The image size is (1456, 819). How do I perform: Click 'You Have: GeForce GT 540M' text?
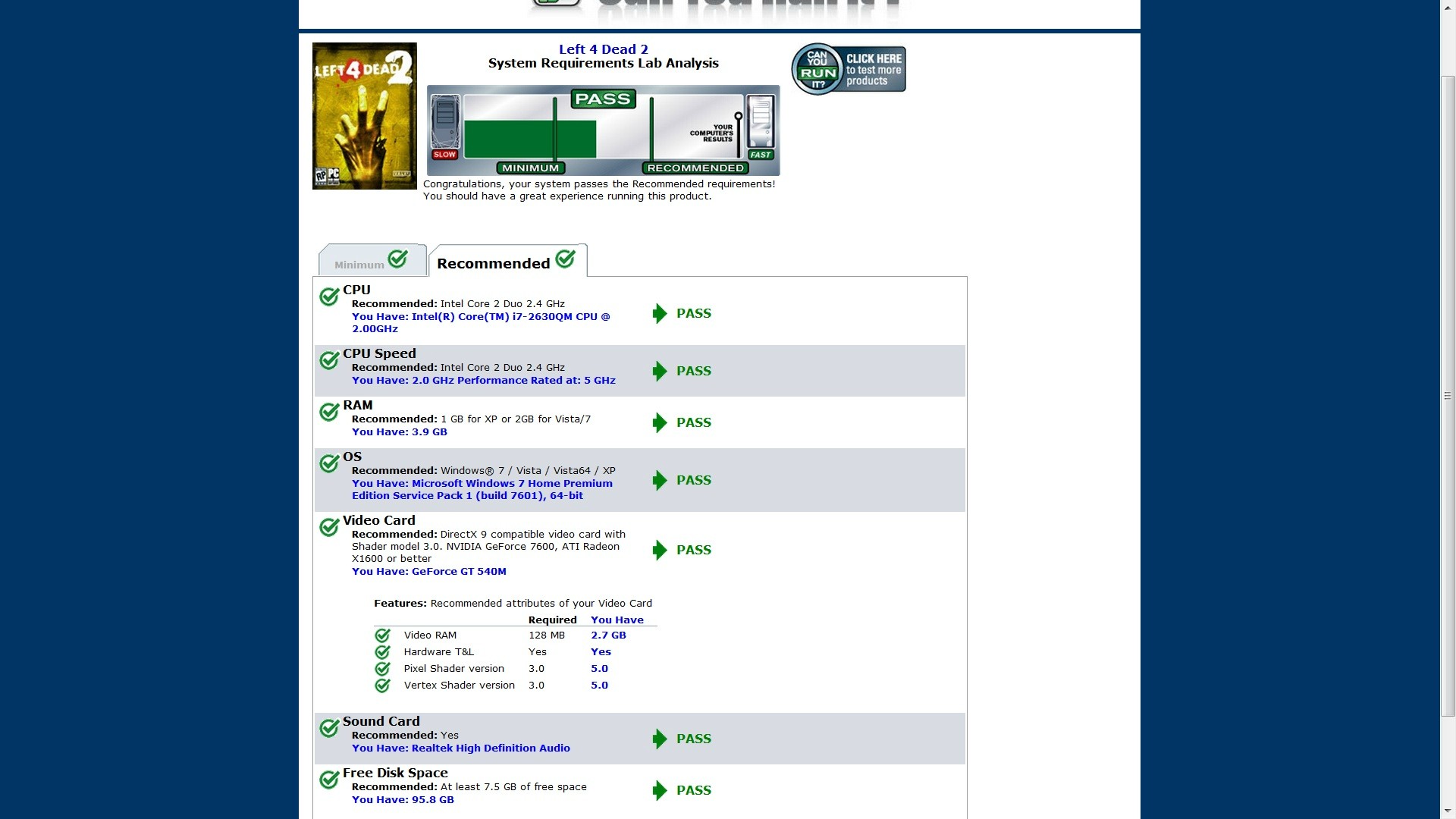(x=429, y=572)
